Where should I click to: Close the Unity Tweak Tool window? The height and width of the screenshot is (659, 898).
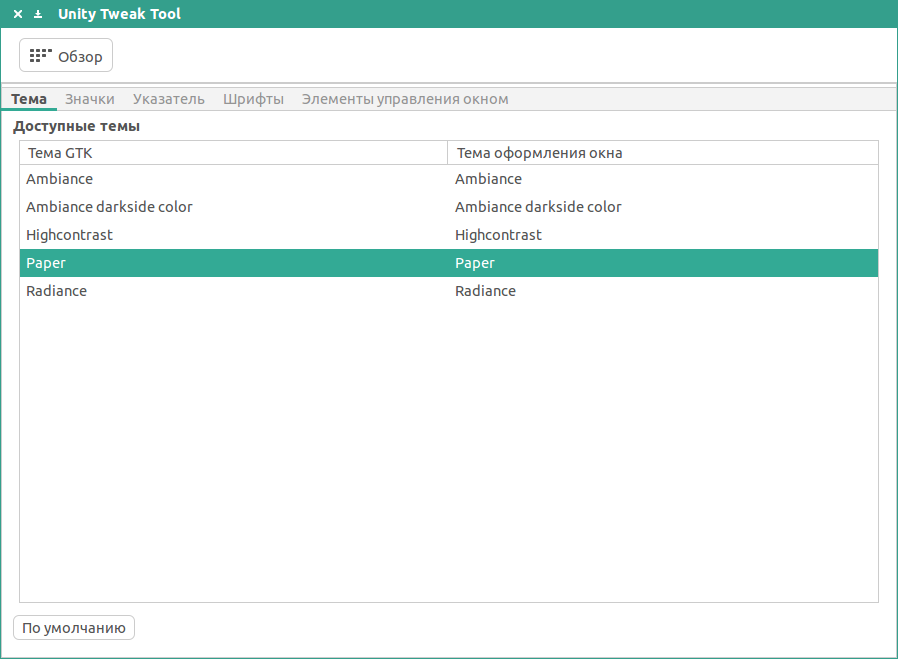click(18, 14)
